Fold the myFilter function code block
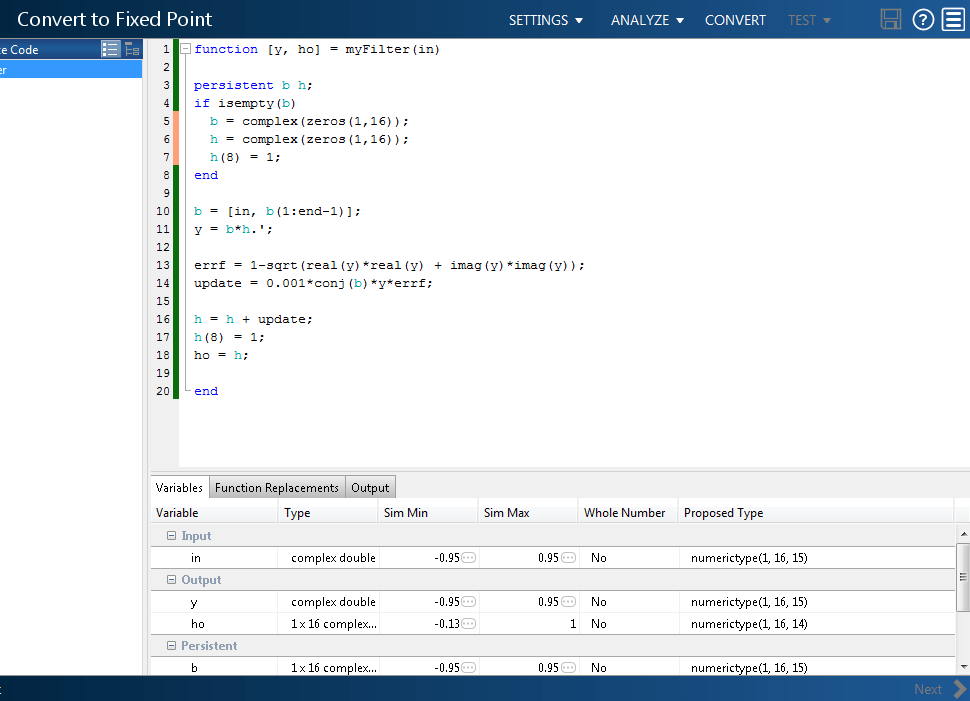Viewport: 970px width, 701px height. coord(186,49)
